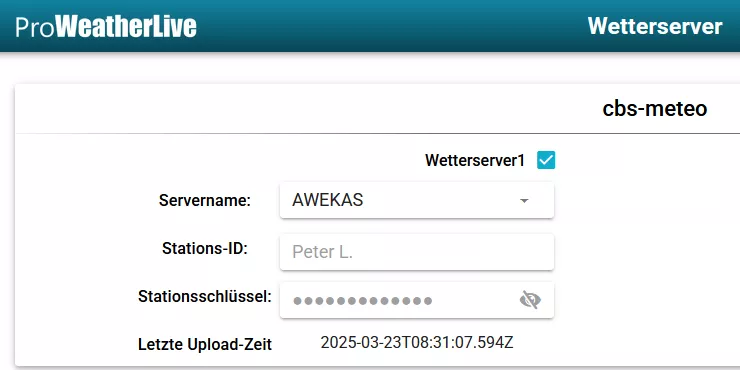Click the Peter L. placeholder text
Screen dimensions: 740x370
[x=322, y=252]
